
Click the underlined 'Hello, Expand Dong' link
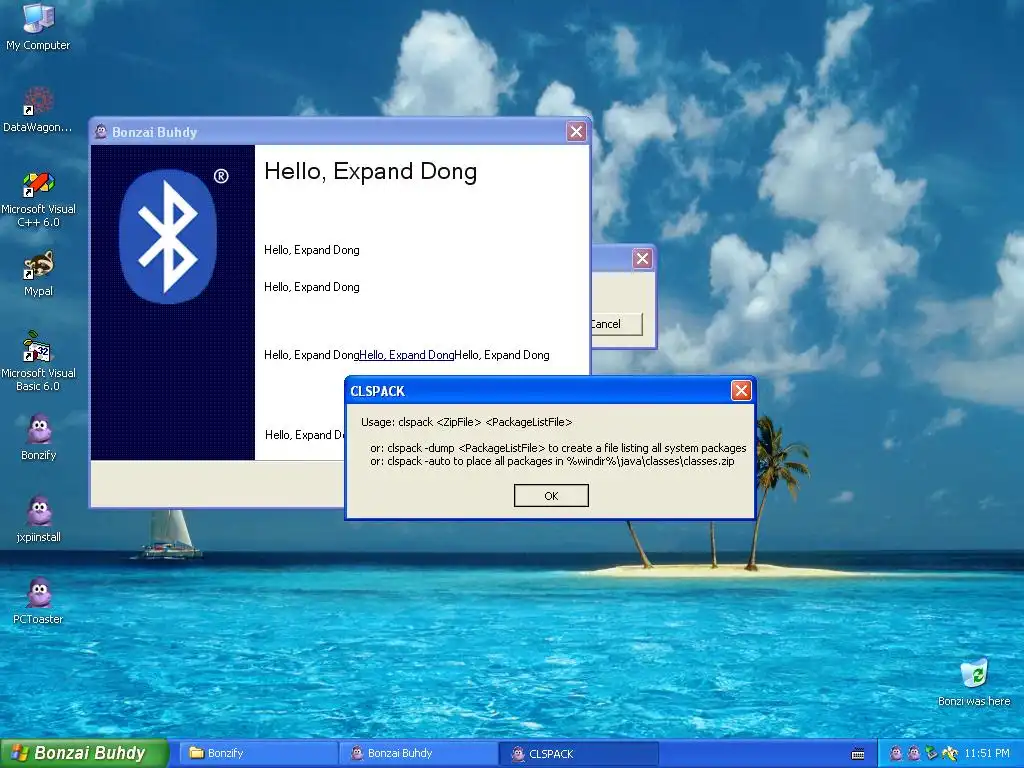(407, 355)
